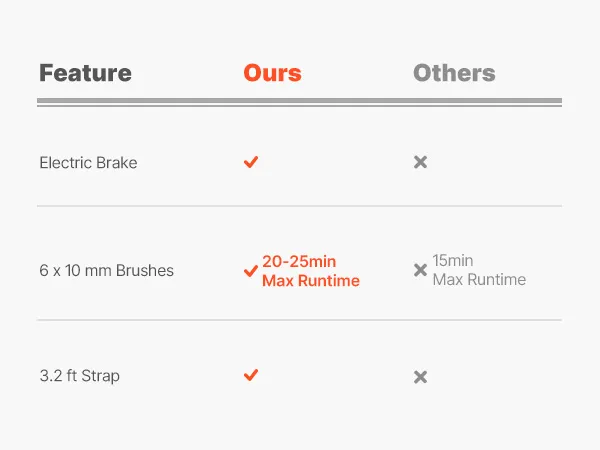Click the divider line below Brushes row

[x=299, y=320]
